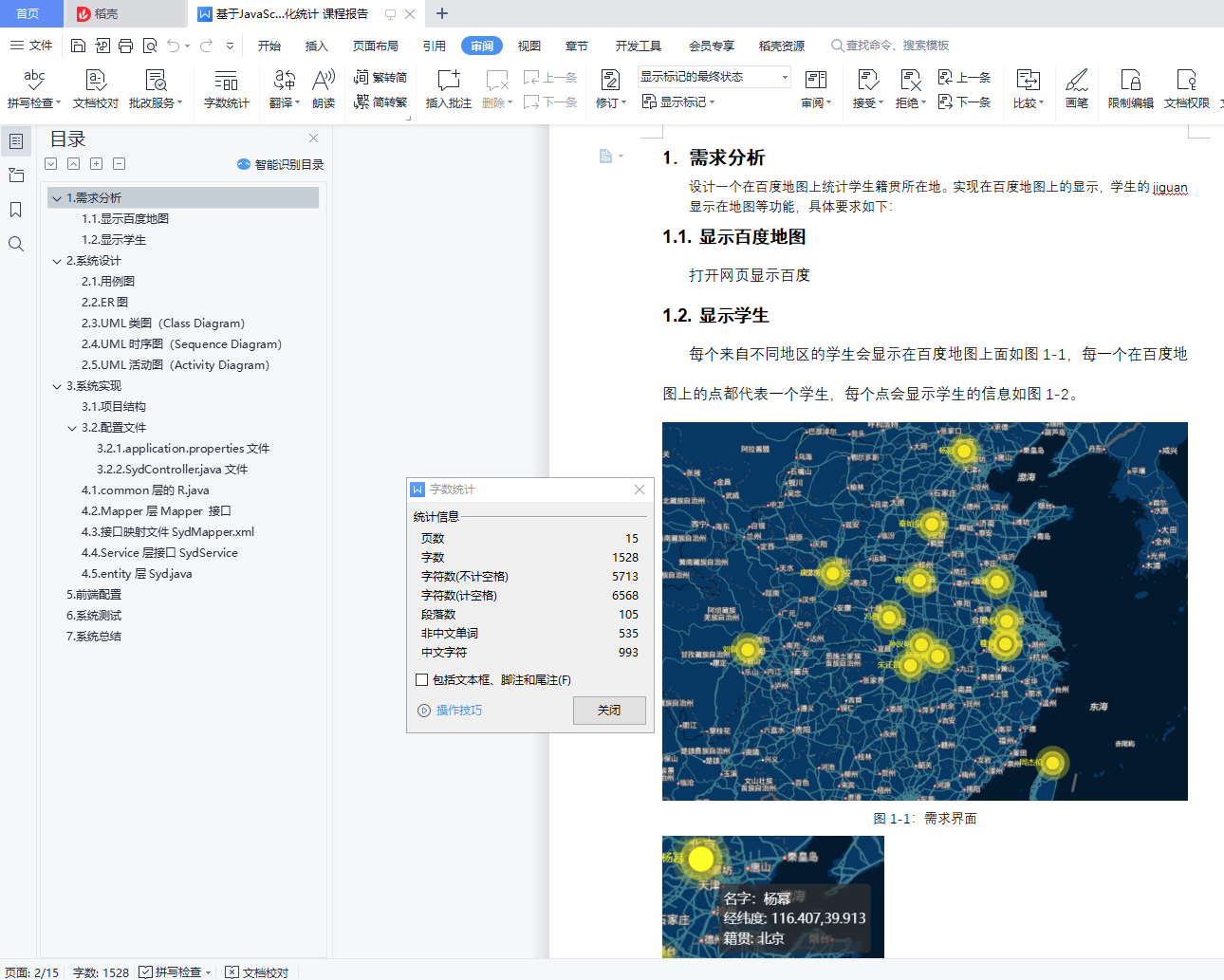Open 文档权限 document permissions

point(1187,89)
